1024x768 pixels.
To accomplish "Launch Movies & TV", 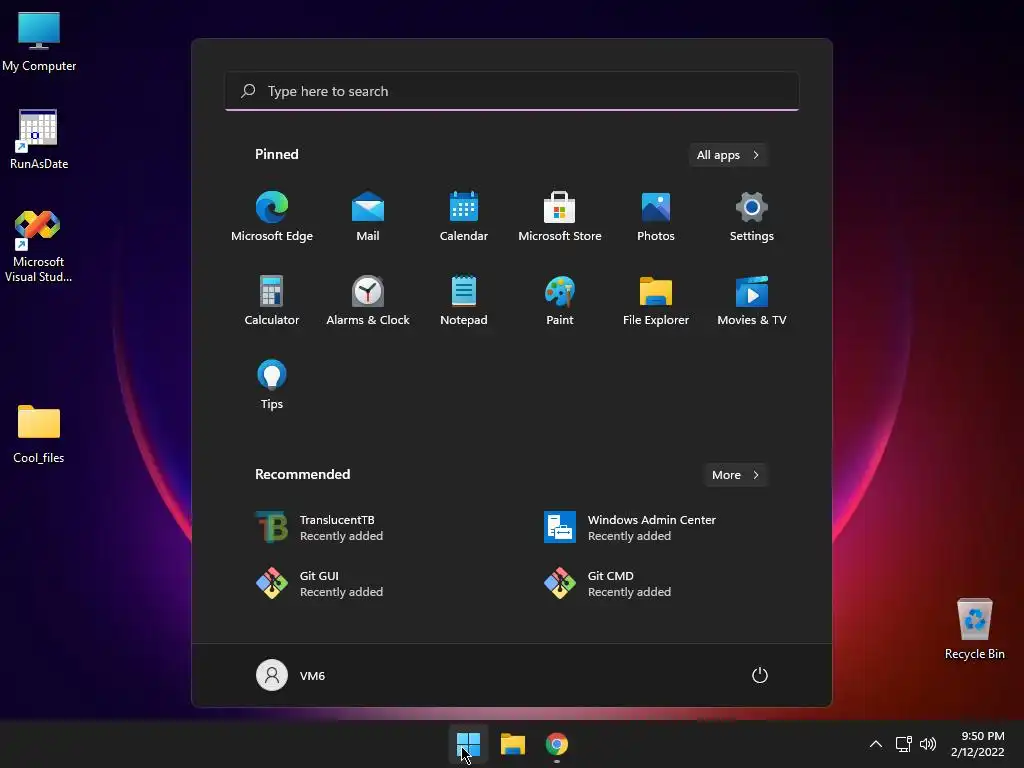I will pyautogui.click(x=752, y=300).
